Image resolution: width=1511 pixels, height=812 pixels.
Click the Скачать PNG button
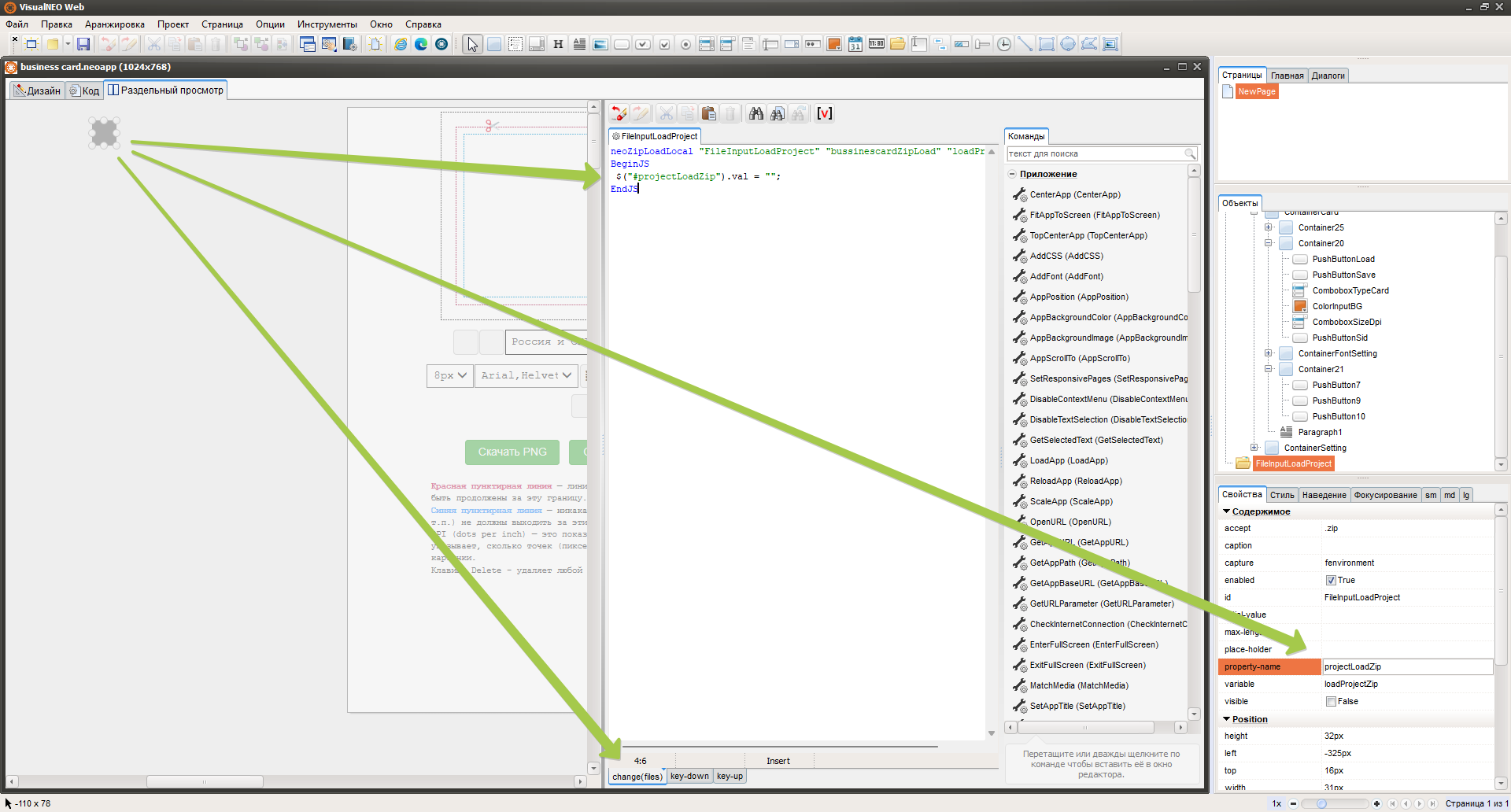pos(512,452)
